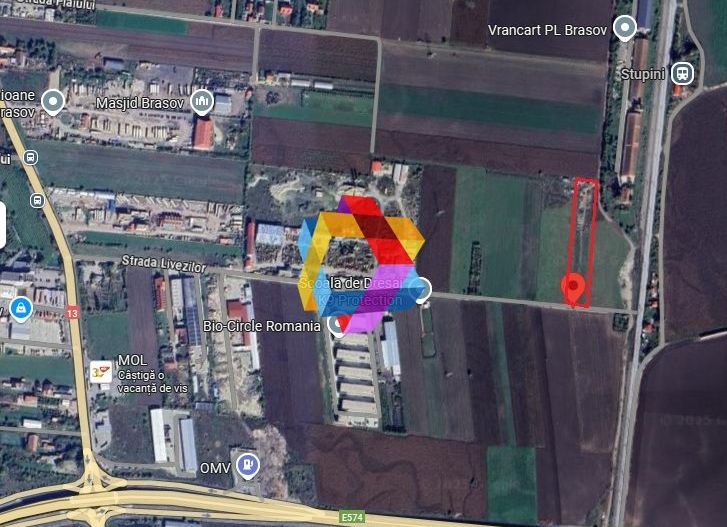
Task: Select the Masjid Brasov text label
Action: [140, 103]
